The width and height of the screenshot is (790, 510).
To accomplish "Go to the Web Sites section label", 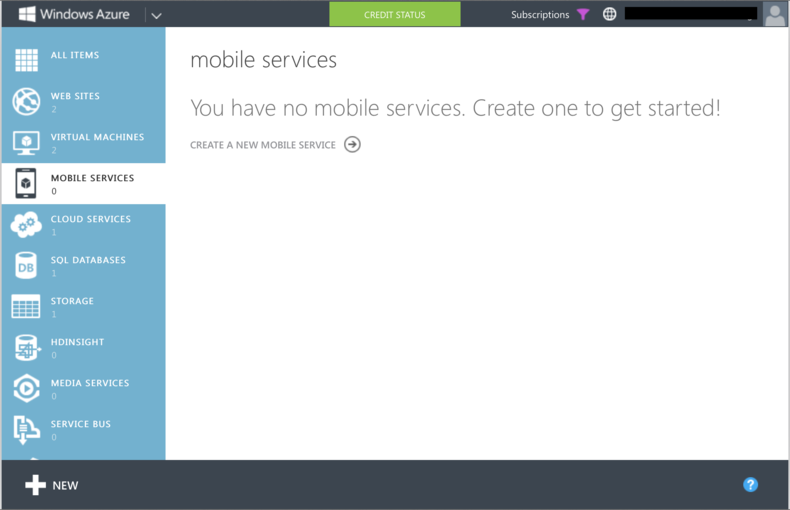I will [x=75, y=96].
